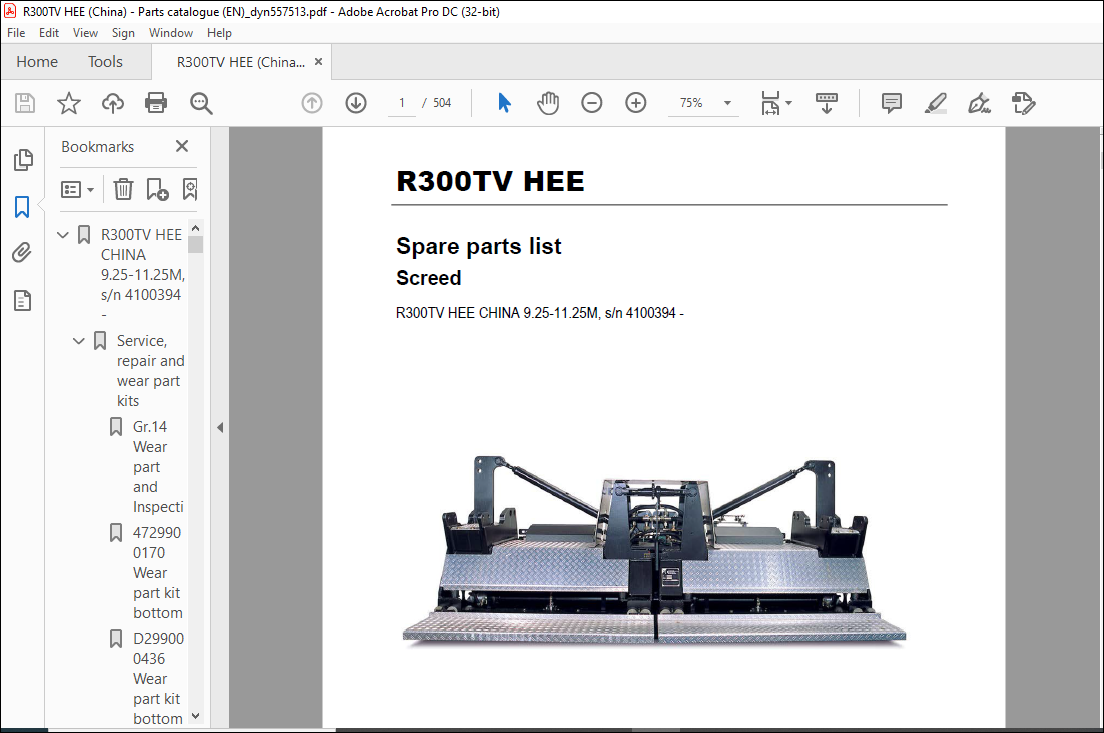Open 4729900170 Wear part kit bookmark

[158, 572]
